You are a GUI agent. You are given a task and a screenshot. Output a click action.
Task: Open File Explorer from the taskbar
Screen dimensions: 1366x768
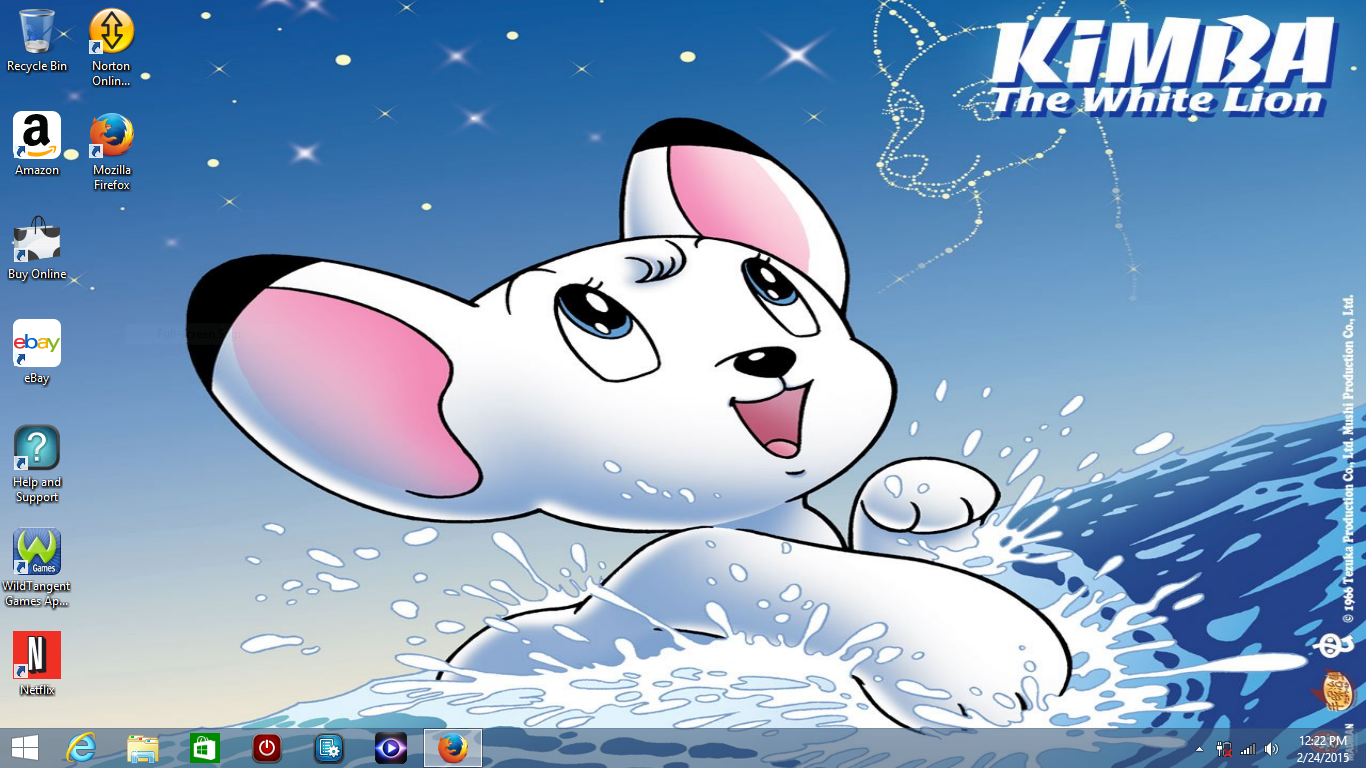click(x=143, y=748)
